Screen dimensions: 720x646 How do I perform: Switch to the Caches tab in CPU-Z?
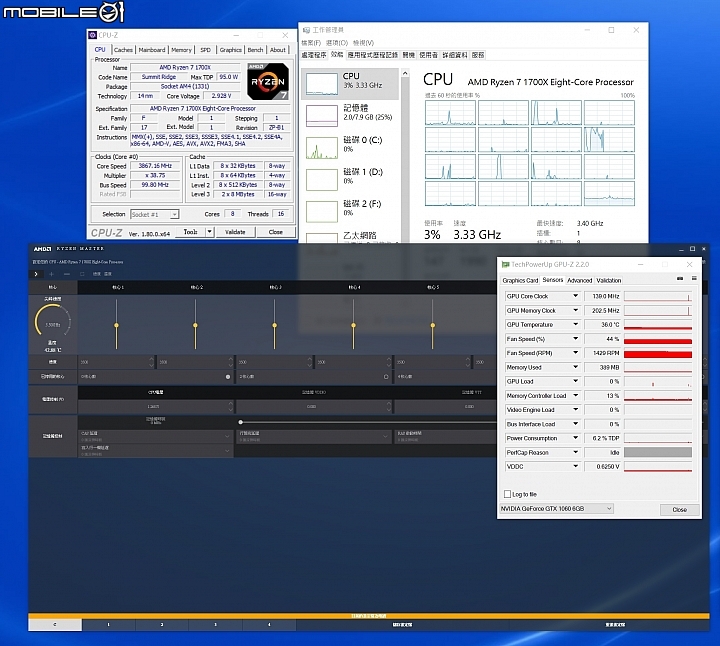(x=123, y=50)
